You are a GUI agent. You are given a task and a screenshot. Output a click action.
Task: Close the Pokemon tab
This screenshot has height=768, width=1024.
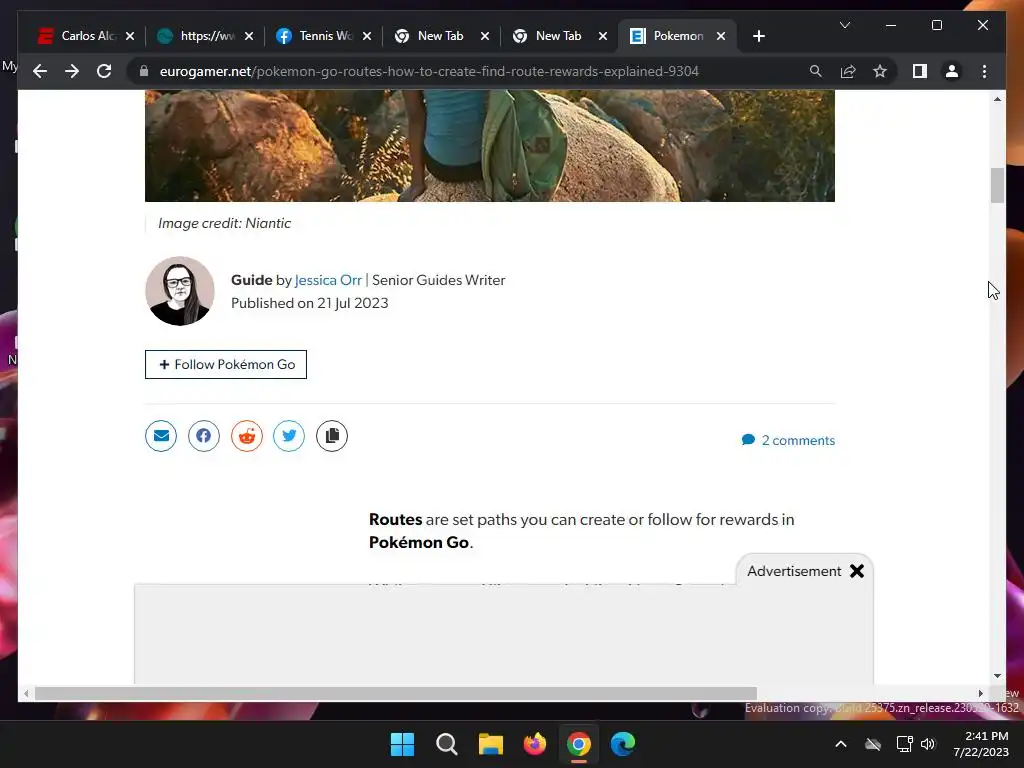point(721,36)
